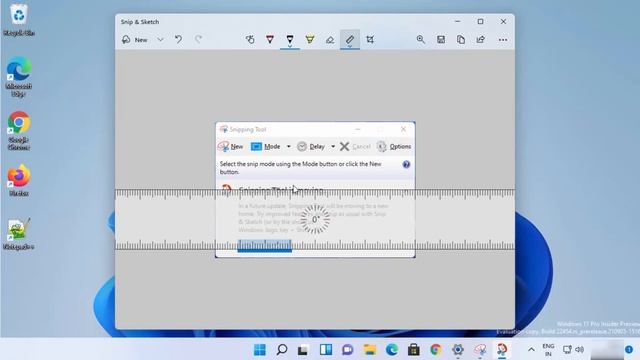Click the on-canvas ruler's 0° angle indicator

315,220
